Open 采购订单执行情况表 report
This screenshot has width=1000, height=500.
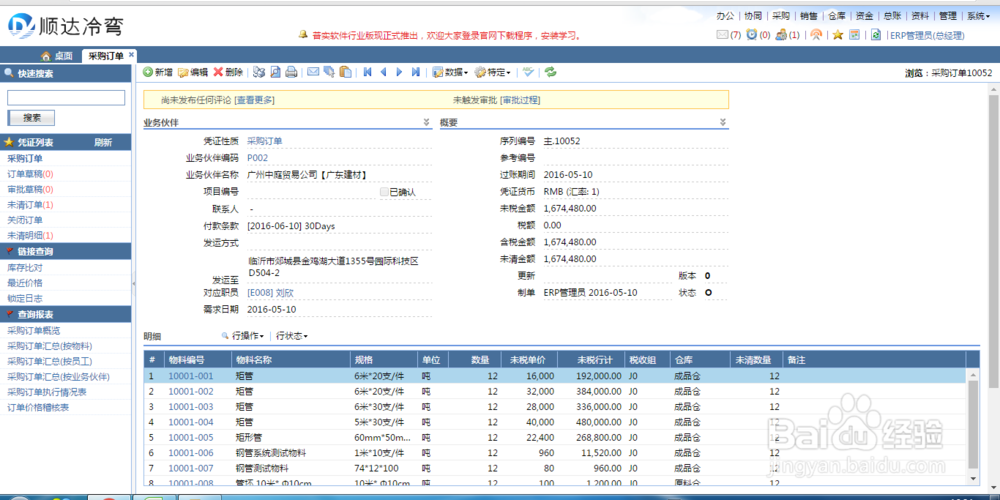tap(47, 392)
